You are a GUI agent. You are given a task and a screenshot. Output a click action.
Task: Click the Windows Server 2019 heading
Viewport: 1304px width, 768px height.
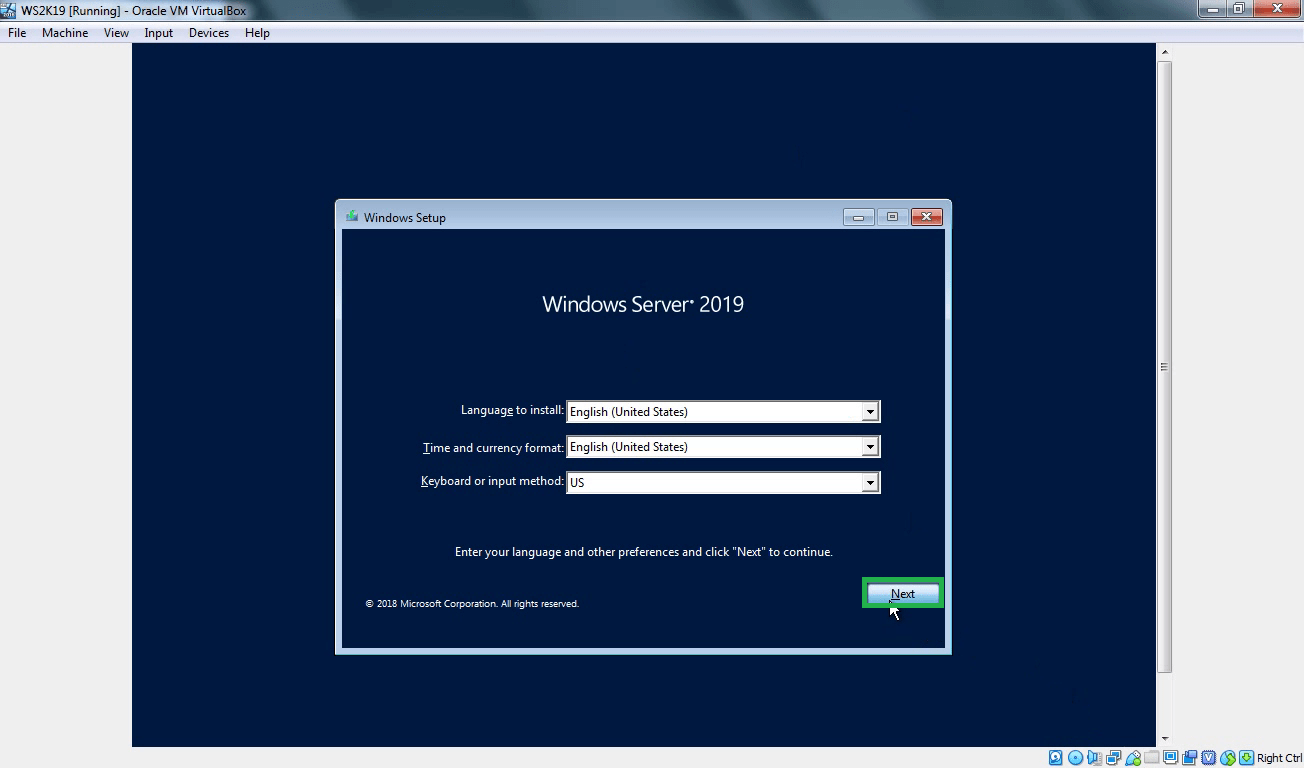[x=643, y=304]
